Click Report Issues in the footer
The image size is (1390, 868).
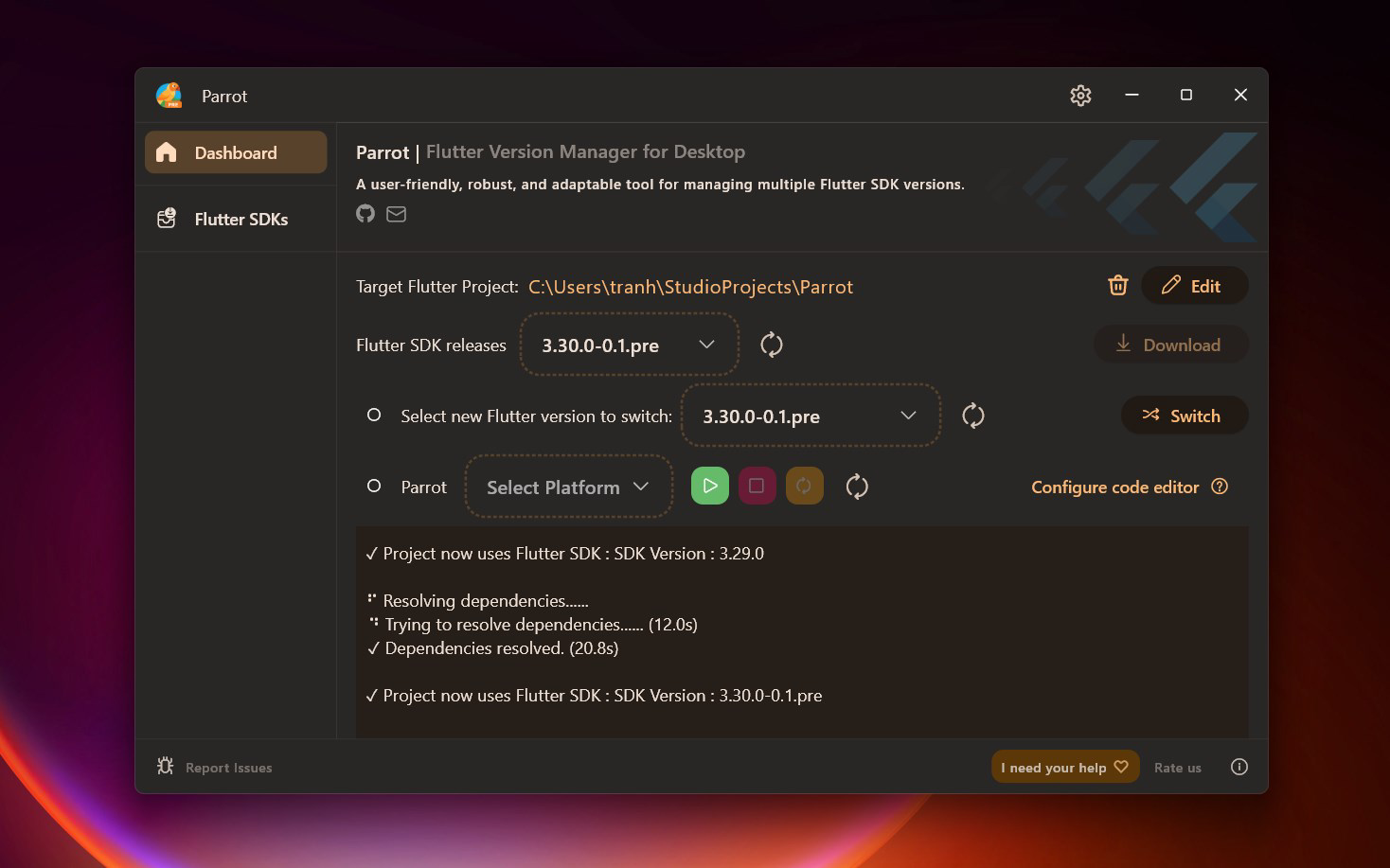pos(215,767)
